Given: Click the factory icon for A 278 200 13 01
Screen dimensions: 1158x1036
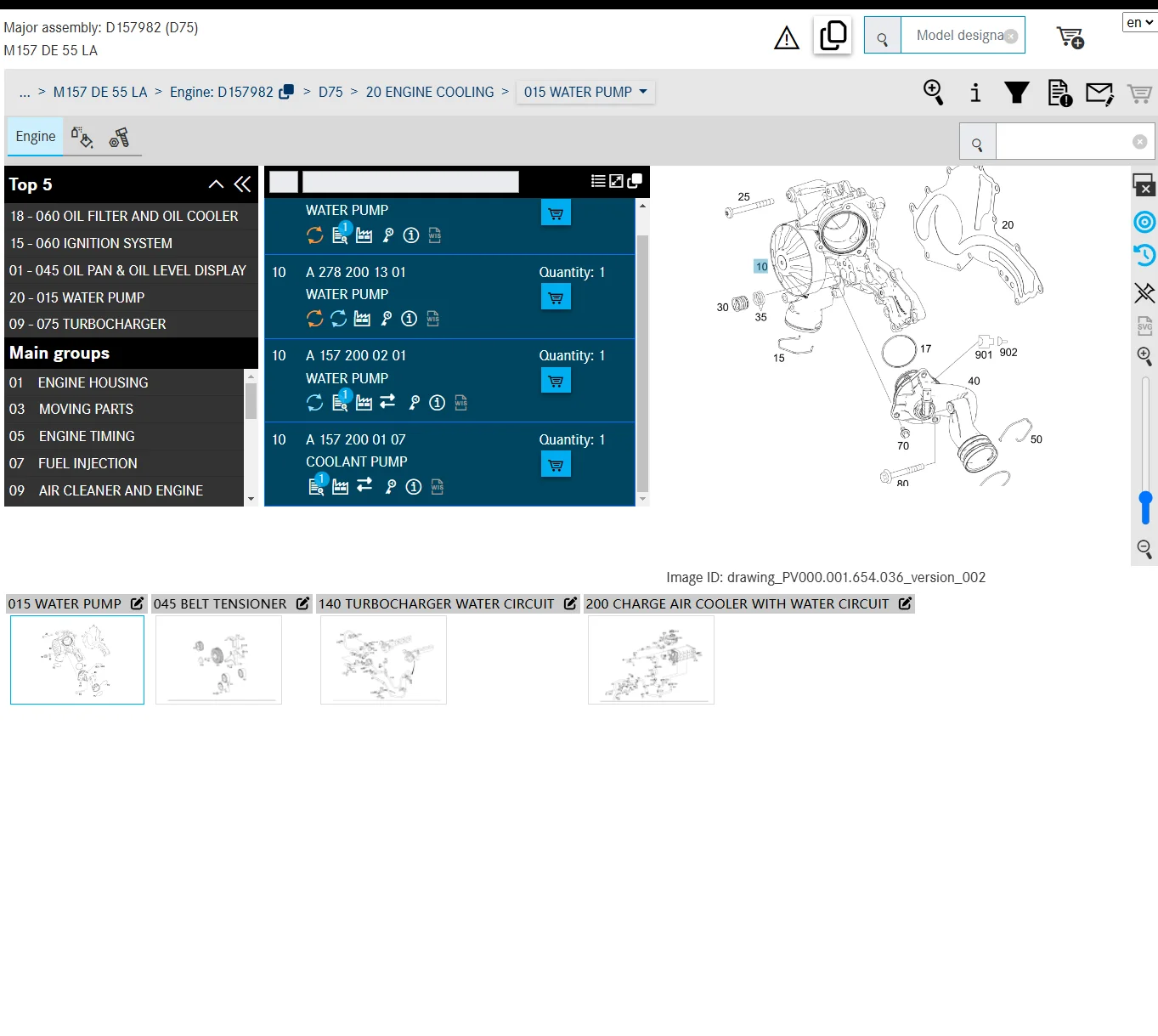Looking at the screenshot, I should click(362, 319).
